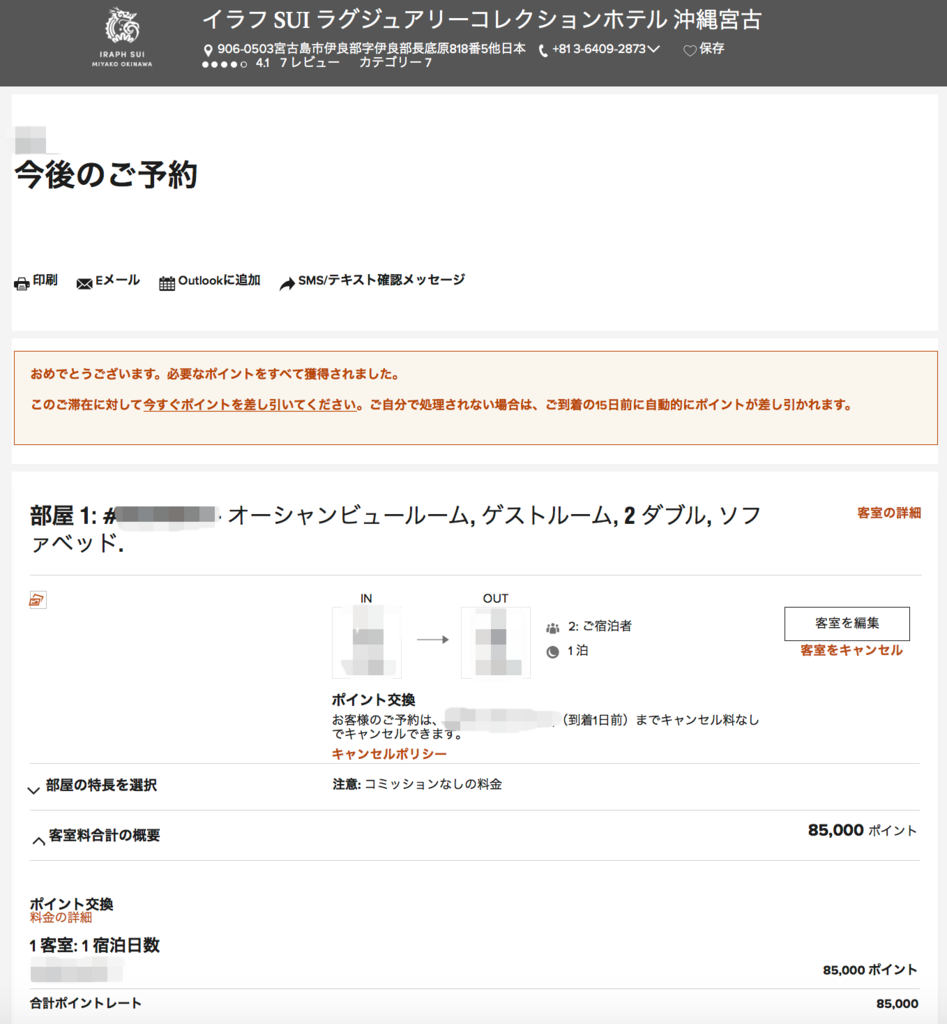Click the printer icon
Viewport: 947px width, 1024px height.
tap(22, 283)
